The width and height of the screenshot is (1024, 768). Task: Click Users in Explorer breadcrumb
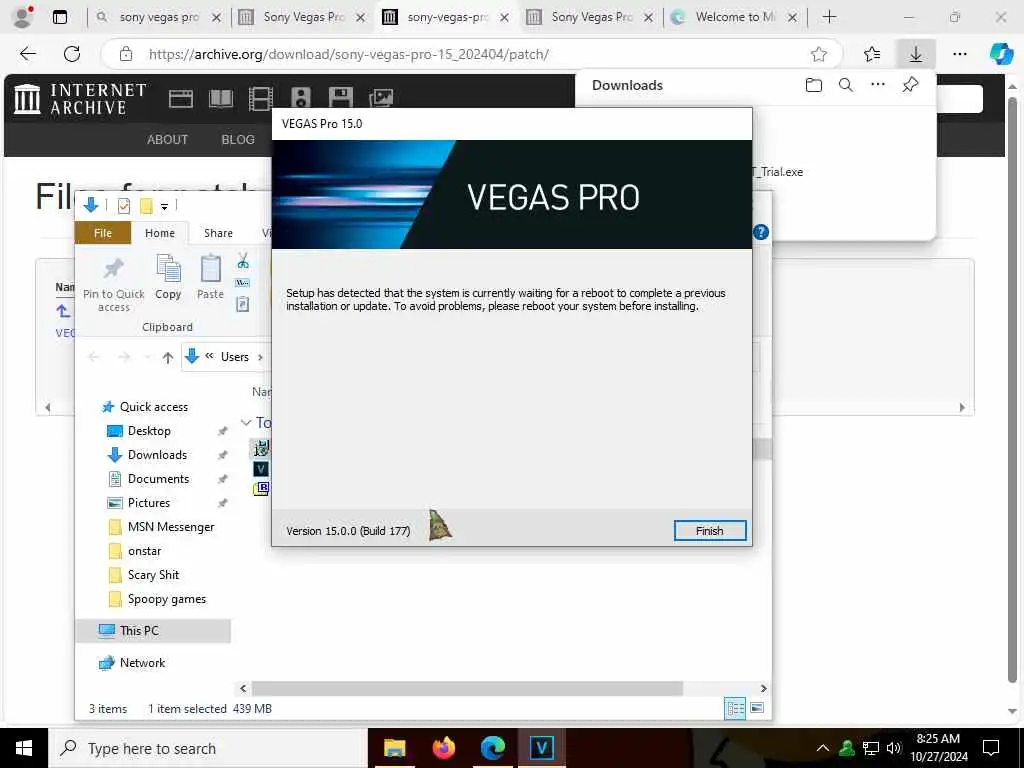[x=234, y=357]
